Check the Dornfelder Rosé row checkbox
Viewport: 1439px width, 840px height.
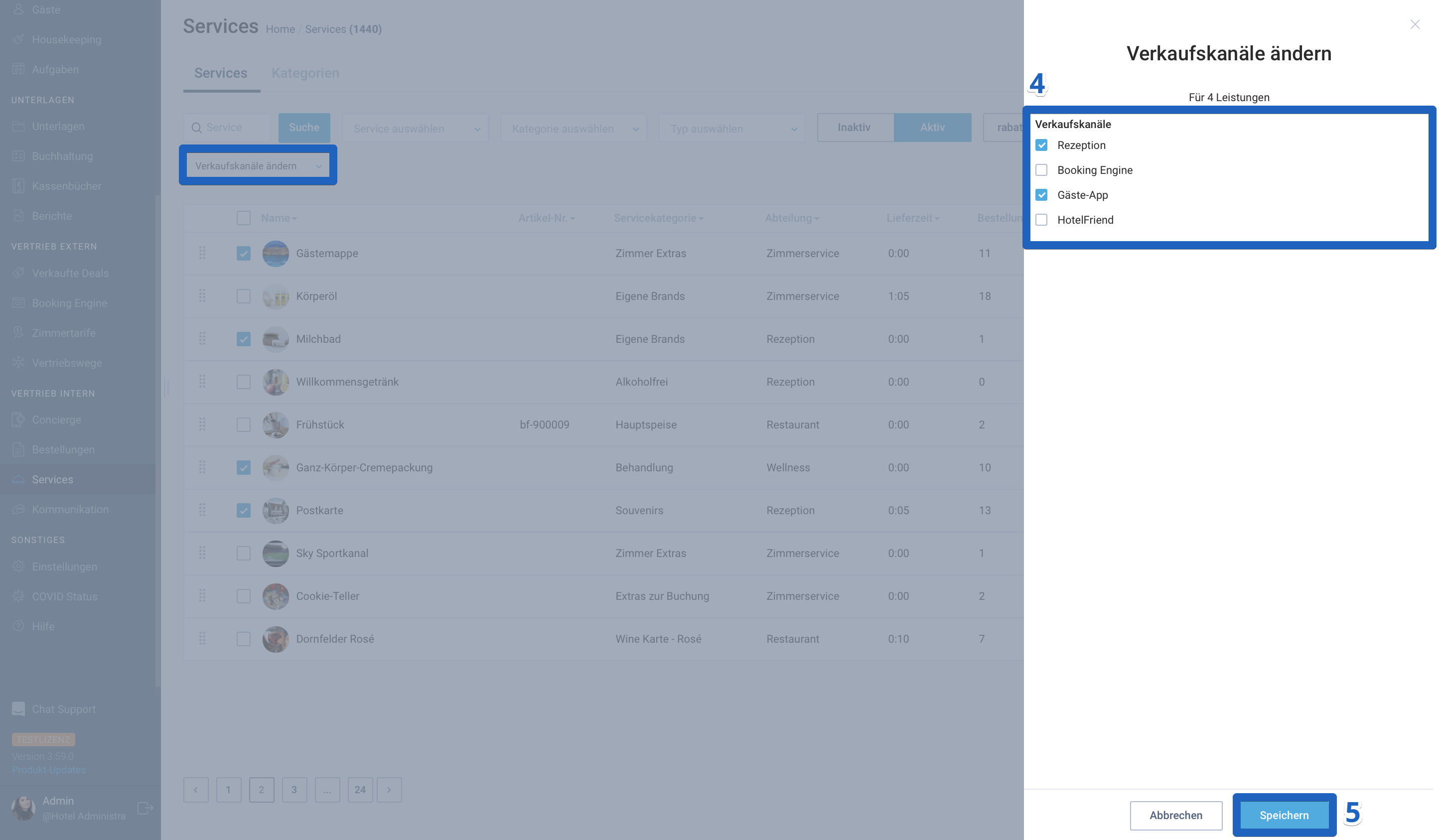tap(243, 639)
